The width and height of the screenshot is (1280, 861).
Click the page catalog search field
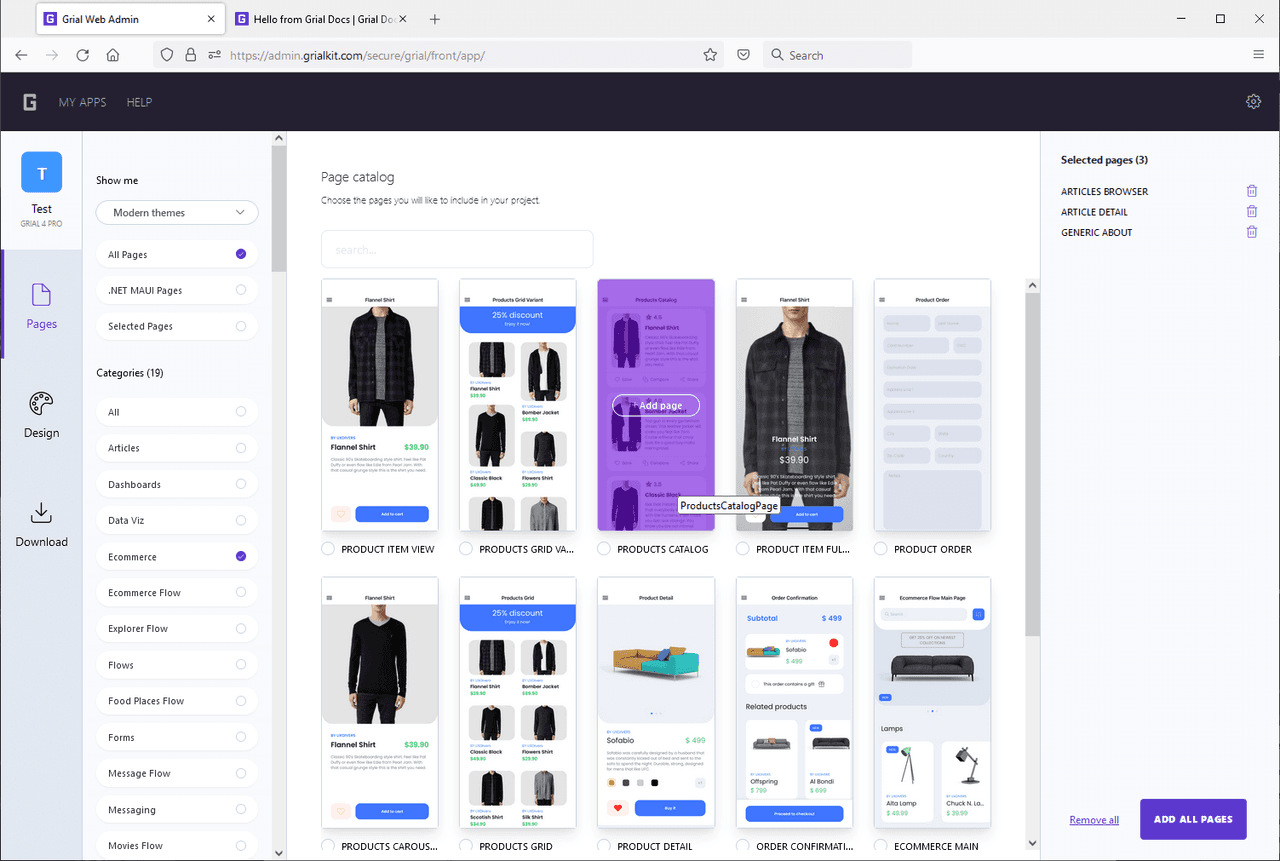coord(457,249)
